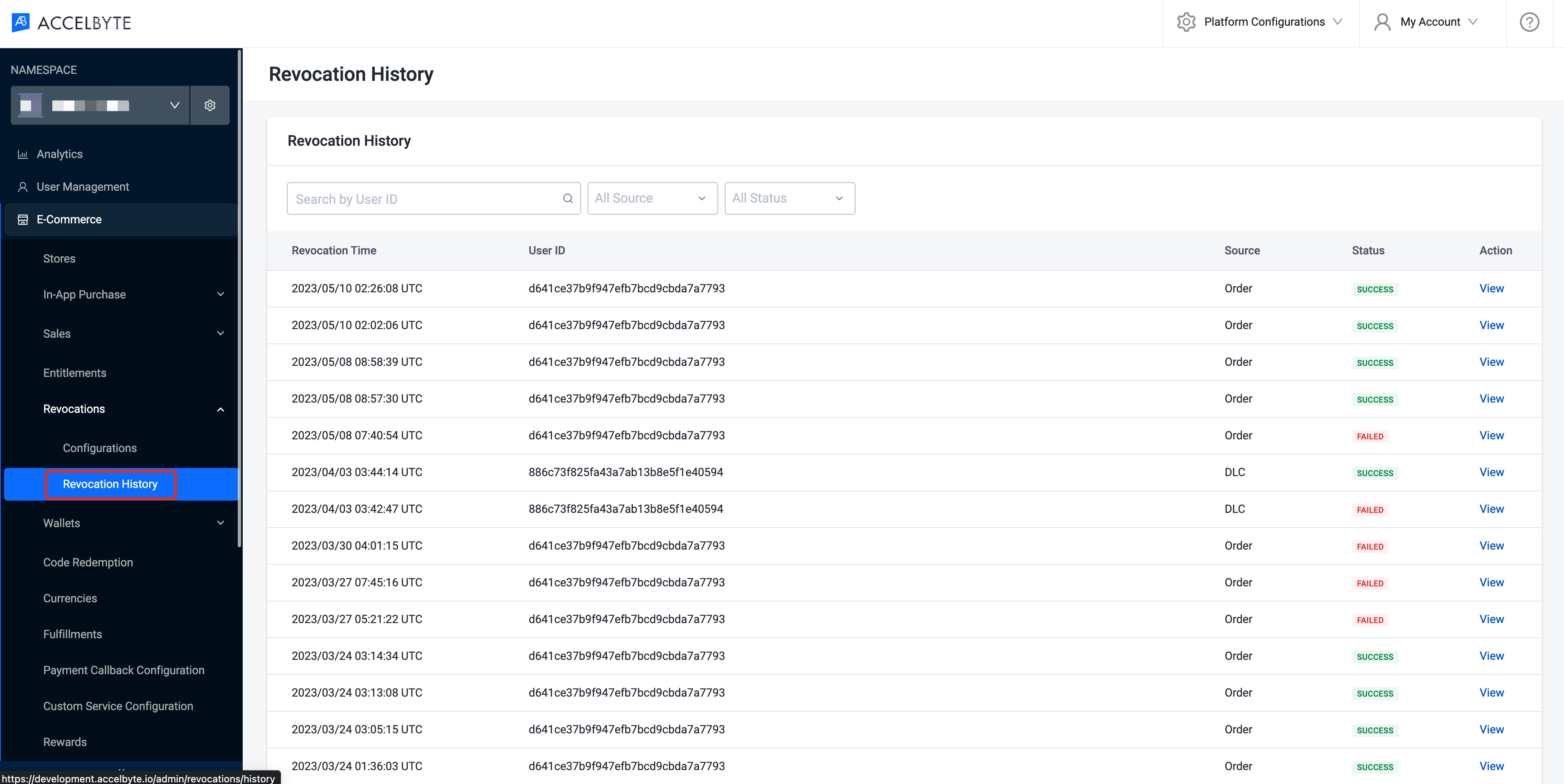Click the E-Commerce sidebar icon
The width and height of the screenshot is (1564, 784).
pyautogui.click(x=22, y=219)
